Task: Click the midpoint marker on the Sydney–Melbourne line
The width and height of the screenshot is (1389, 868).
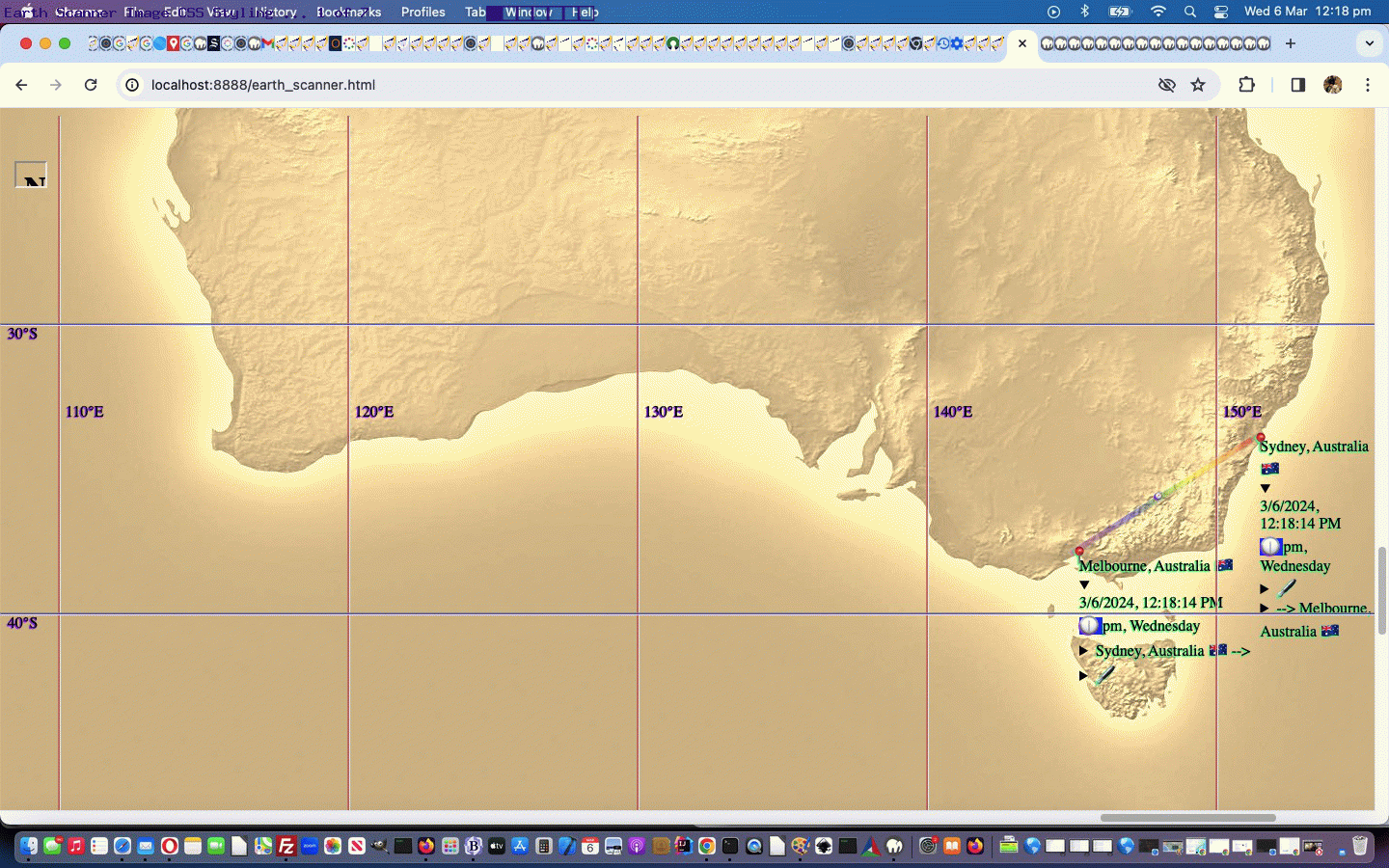Action: (1157, 497)
